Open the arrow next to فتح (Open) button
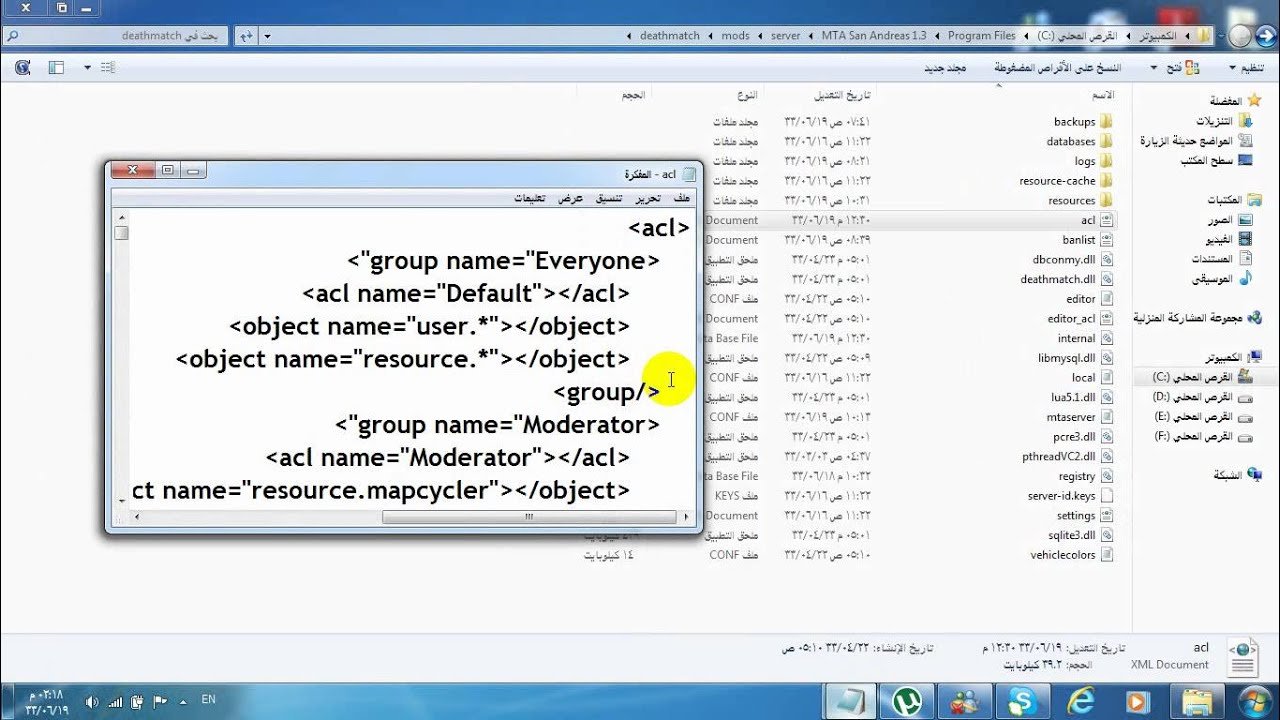 (1154, 68)
